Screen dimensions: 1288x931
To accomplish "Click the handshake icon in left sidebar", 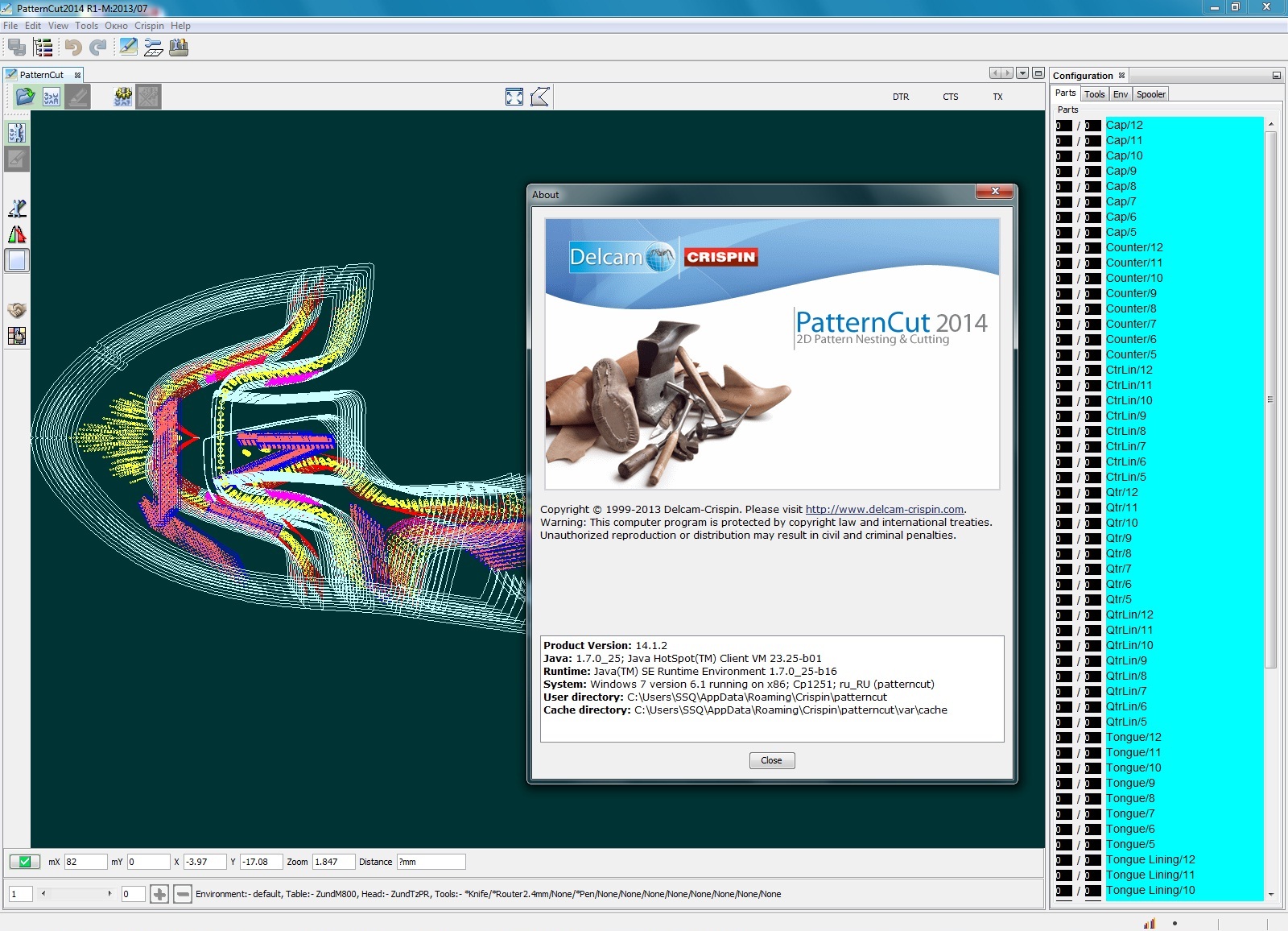I will [17, 310].
